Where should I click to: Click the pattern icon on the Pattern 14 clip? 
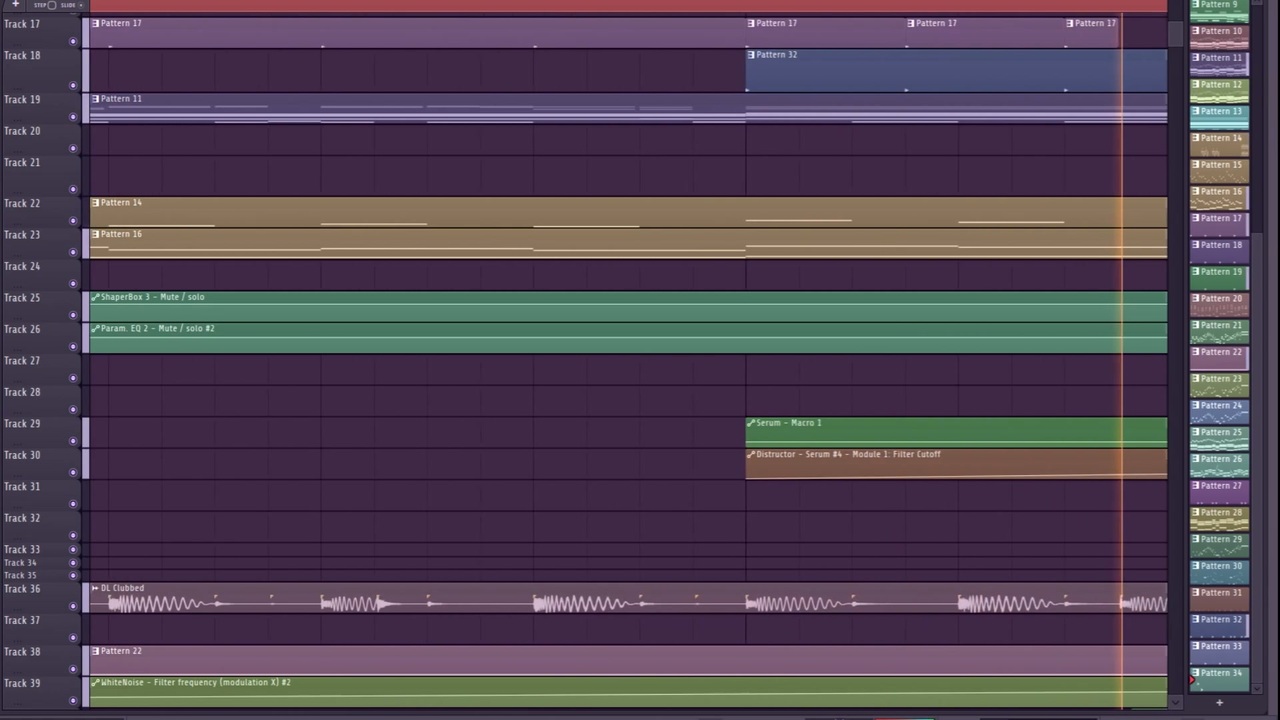[95, 203]
